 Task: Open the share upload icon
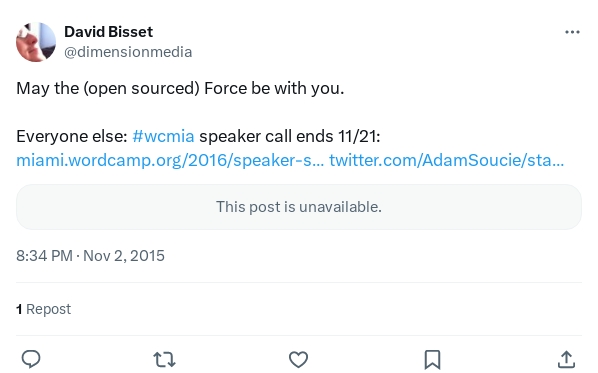566,359
